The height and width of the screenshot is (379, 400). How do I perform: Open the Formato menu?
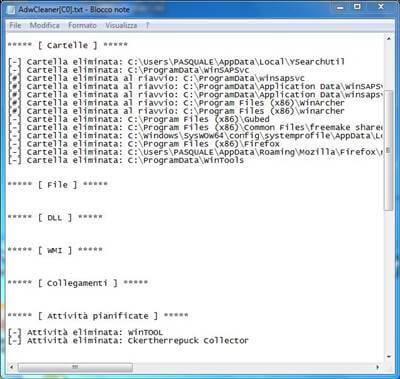[82, 25]
